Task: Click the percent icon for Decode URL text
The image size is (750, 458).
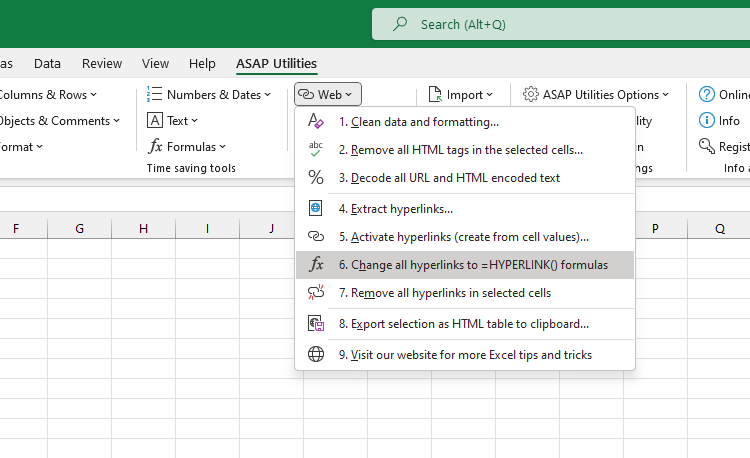Action: click(316, 177)
